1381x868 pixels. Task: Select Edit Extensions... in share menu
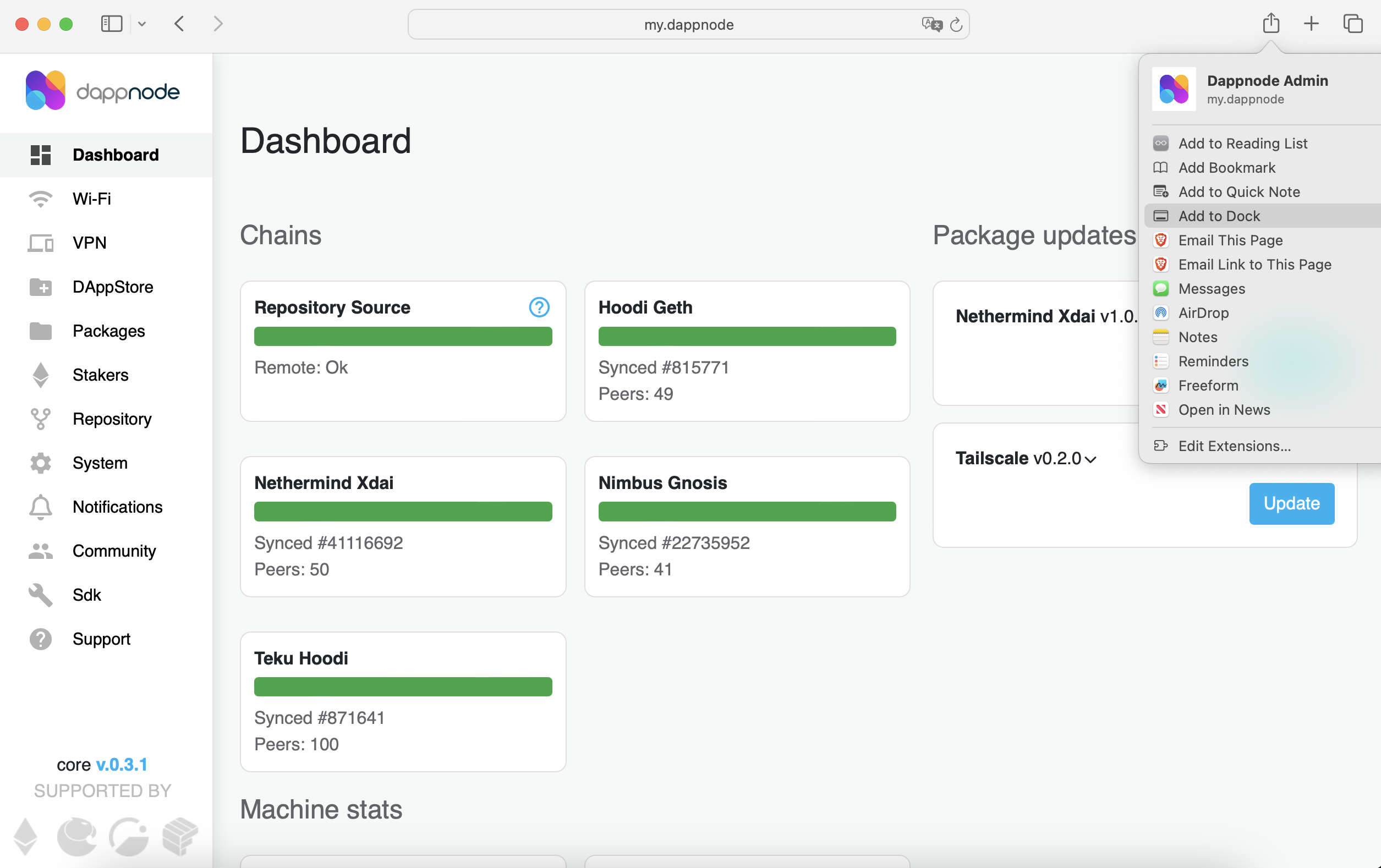[1234, 446]
